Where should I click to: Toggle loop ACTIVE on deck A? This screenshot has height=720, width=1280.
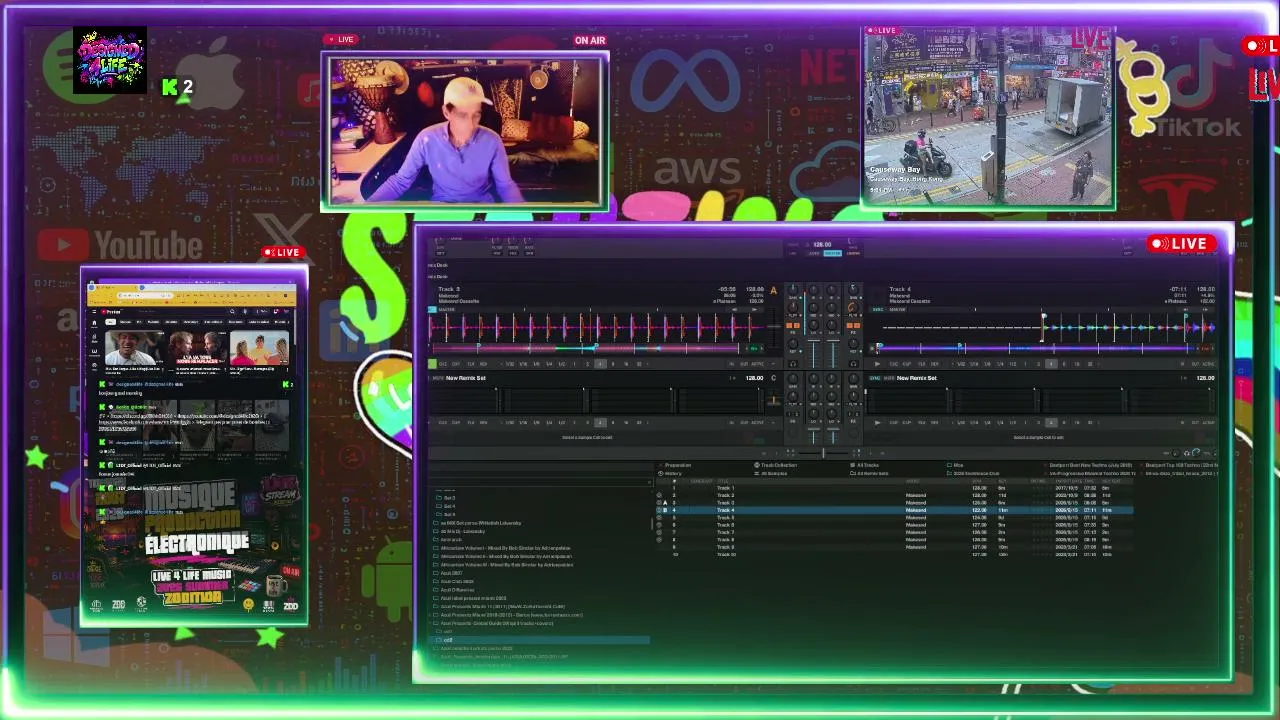coord(757,364)
